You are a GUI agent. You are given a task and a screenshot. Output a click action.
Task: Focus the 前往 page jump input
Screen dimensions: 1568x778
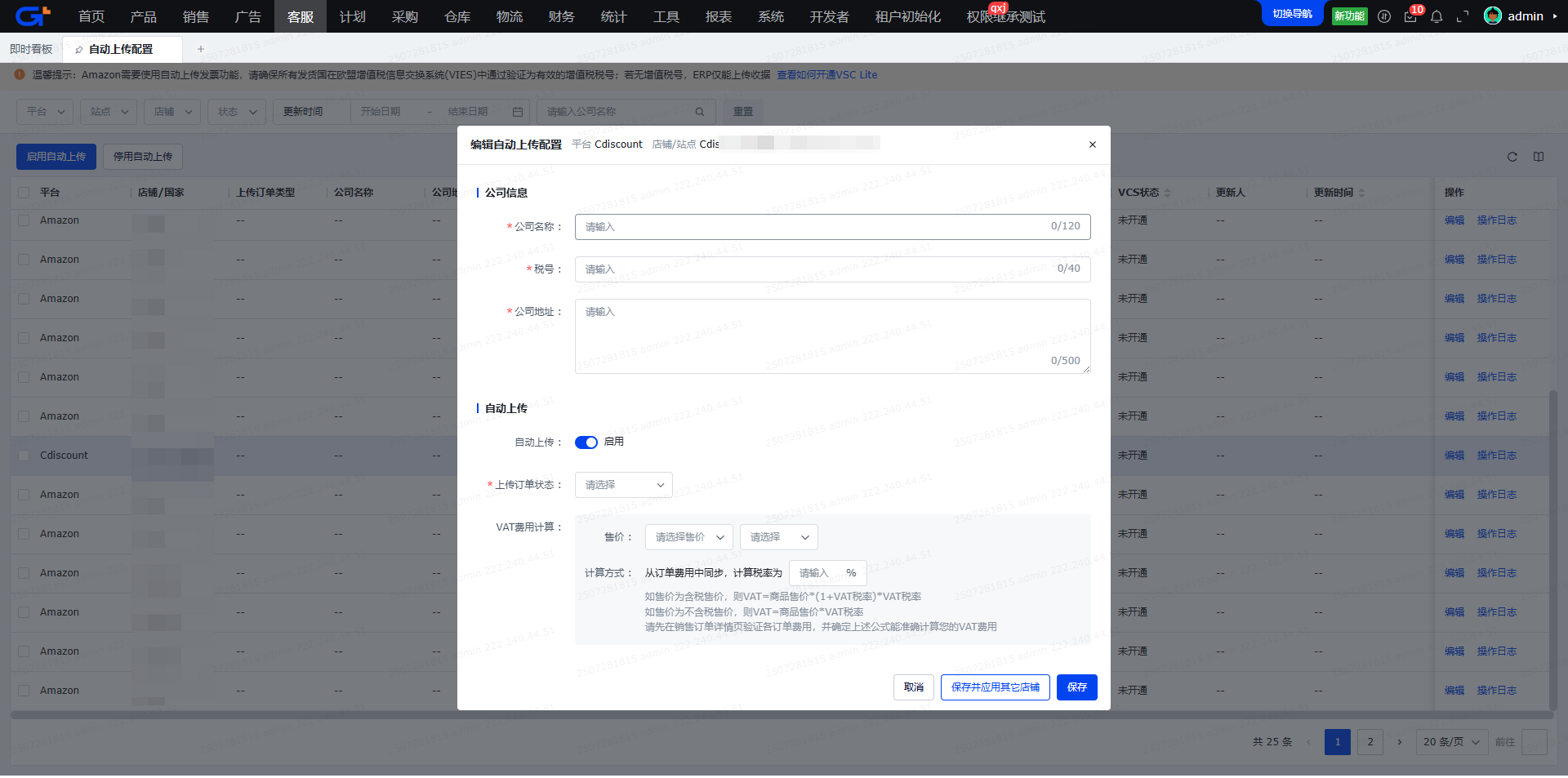point(1535,742)
